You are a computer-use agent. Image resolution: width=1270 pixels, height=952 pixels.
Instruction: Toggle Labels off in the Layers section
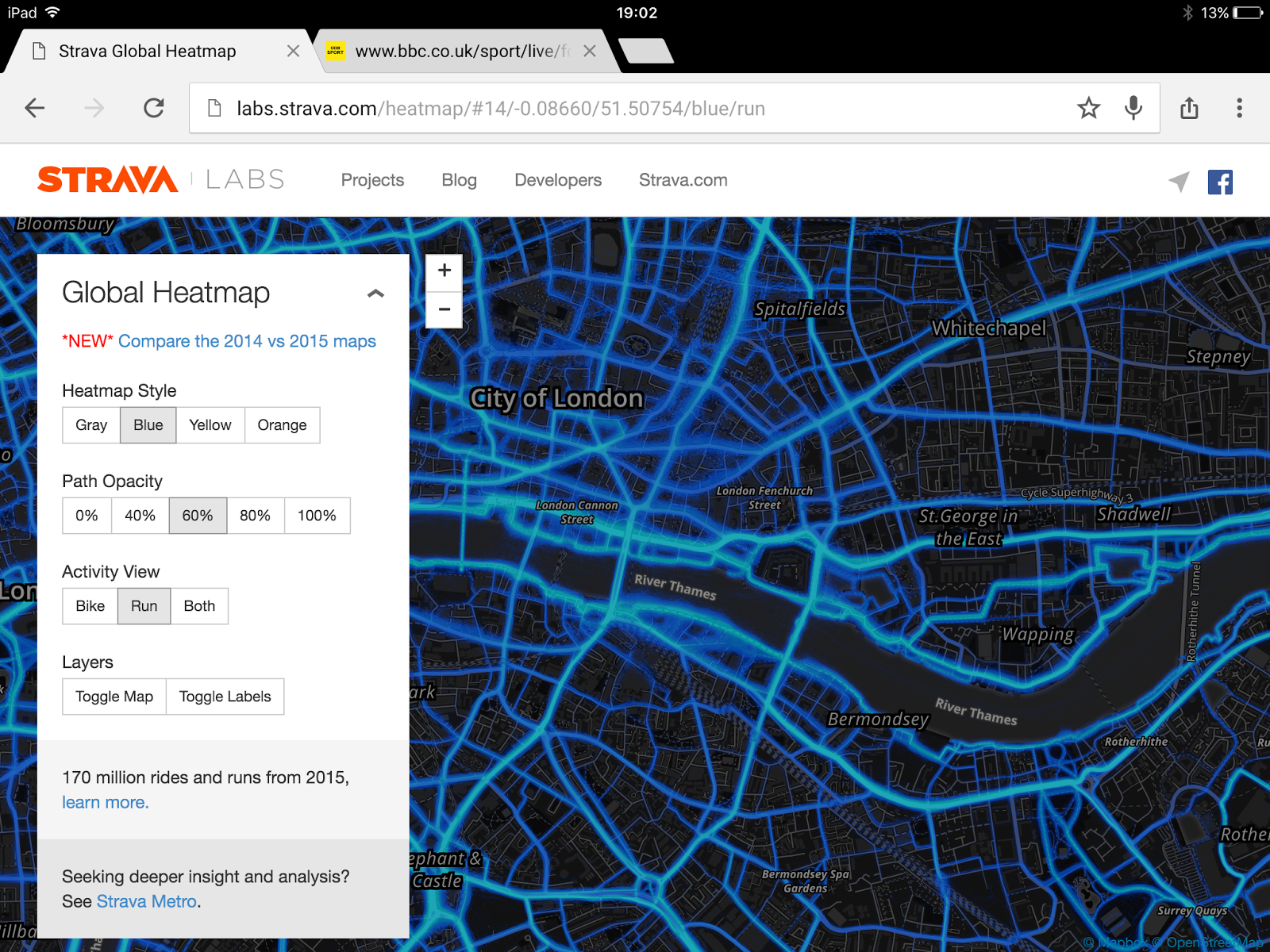pyautogui.click(x=225, y=696)
